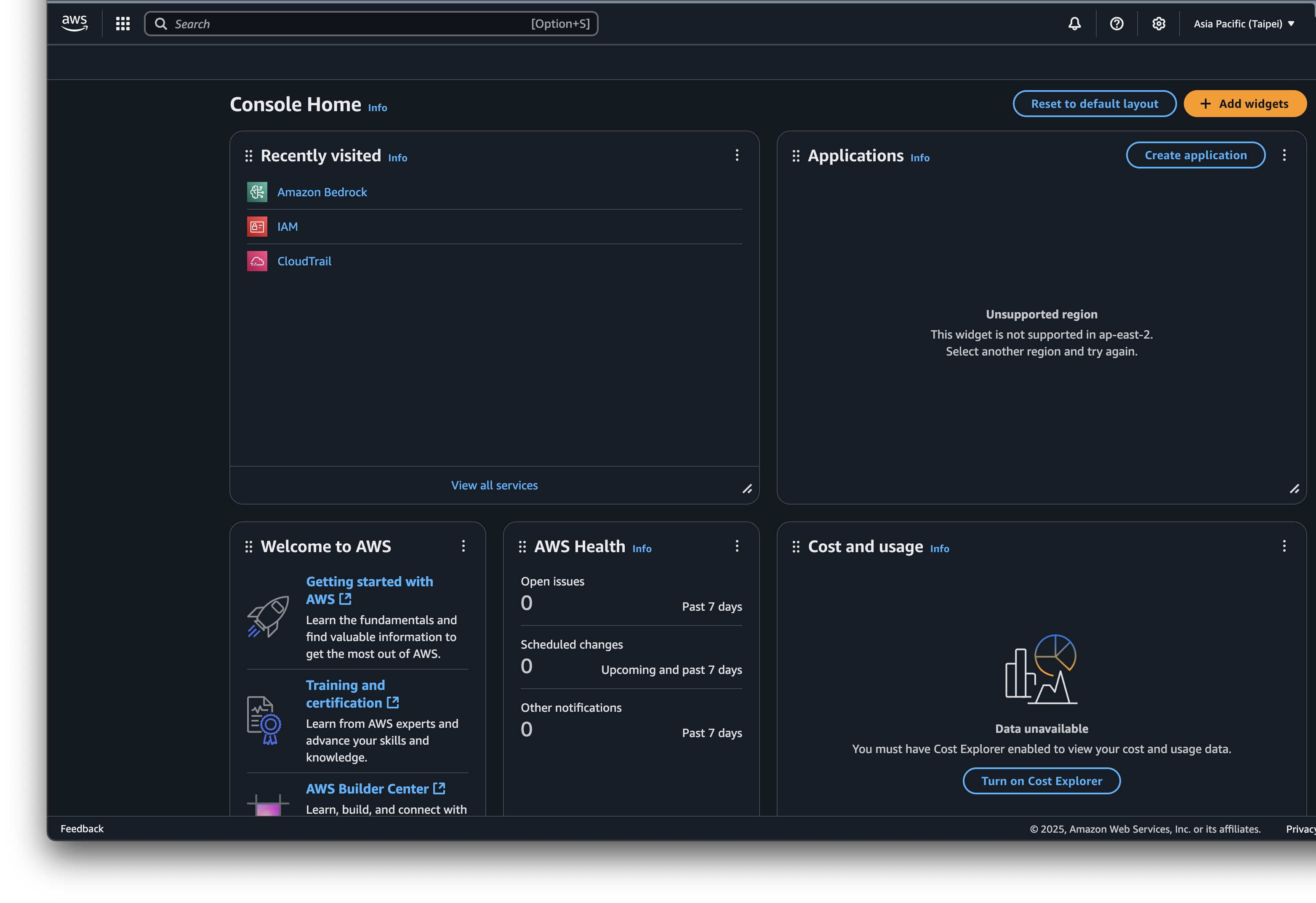Viewport: 1316px width, 903px height.
Task: Grab the AWS Health drag handle
Action: click(x=522, y=547)
